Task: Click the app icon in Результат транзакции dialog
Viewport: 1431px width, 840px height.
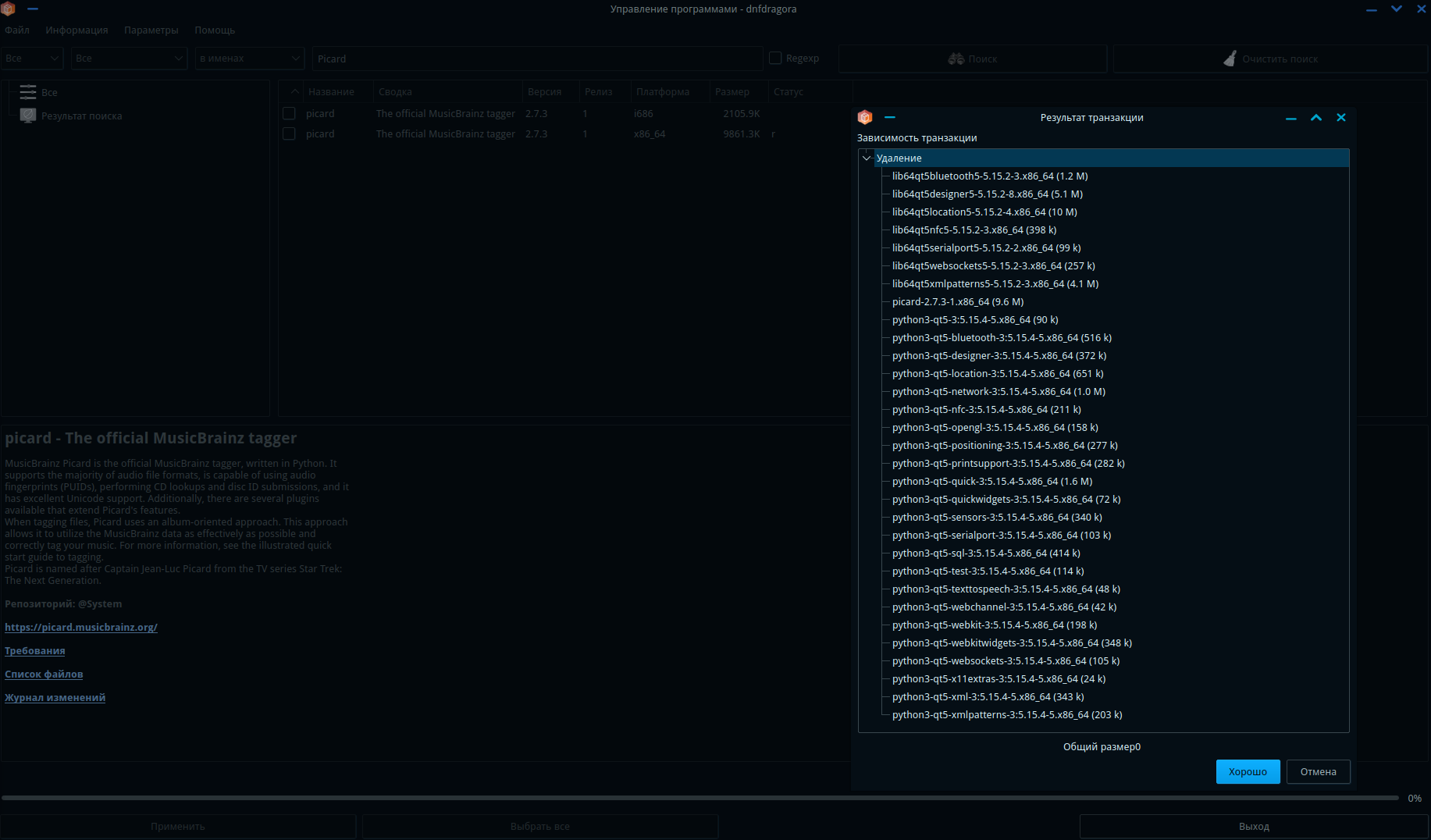Action: click(x=865, y=117)
